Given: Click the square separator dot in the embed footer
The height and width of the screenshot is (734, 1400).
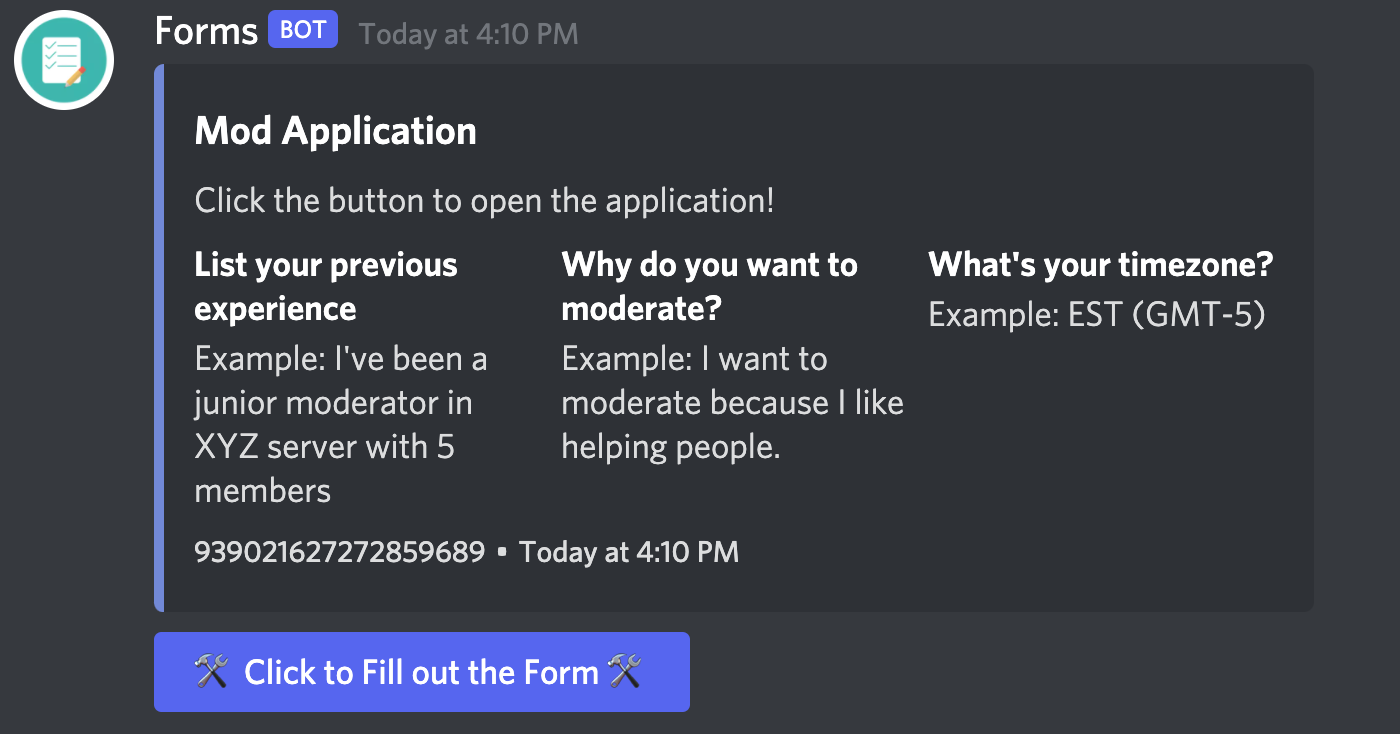Looking at the screenshot, I should pos(502,552).
